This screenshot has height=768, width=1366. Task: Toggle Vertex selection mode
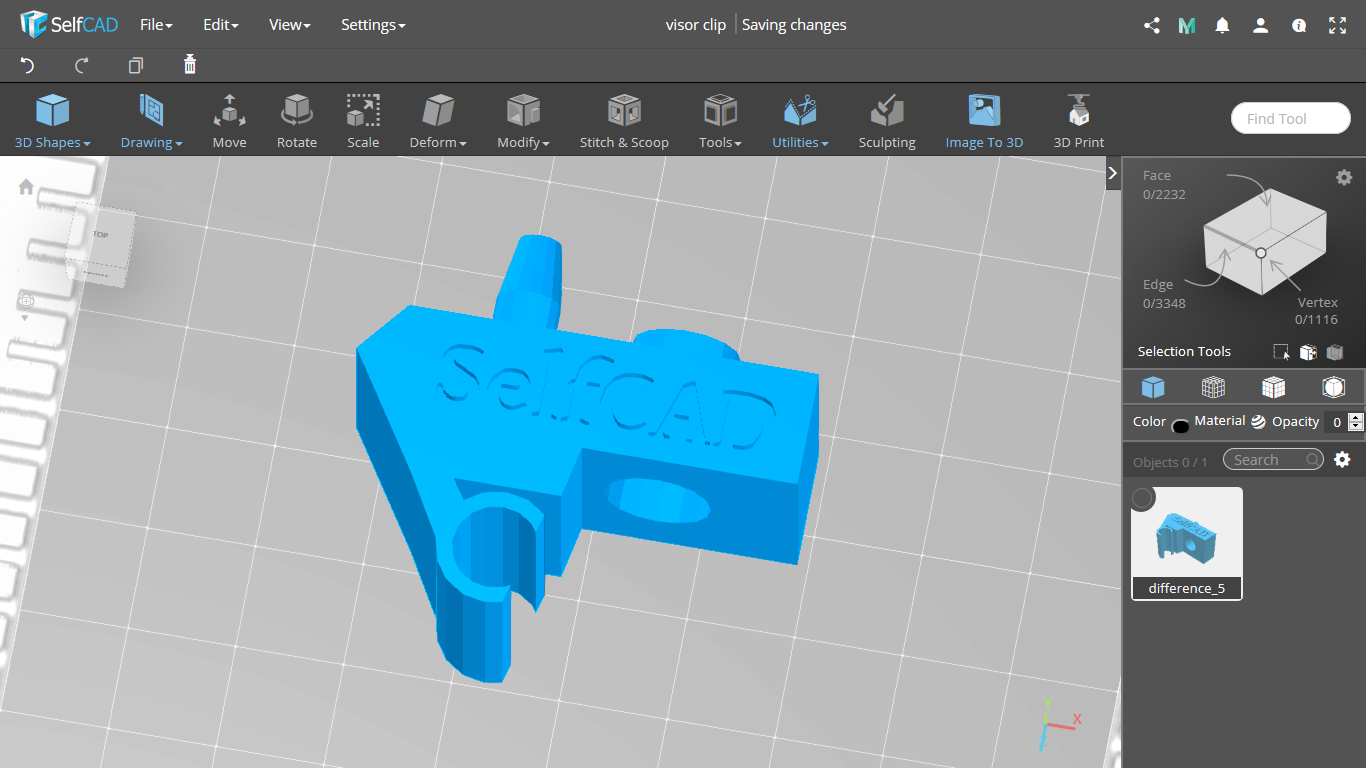point(1317,311)
